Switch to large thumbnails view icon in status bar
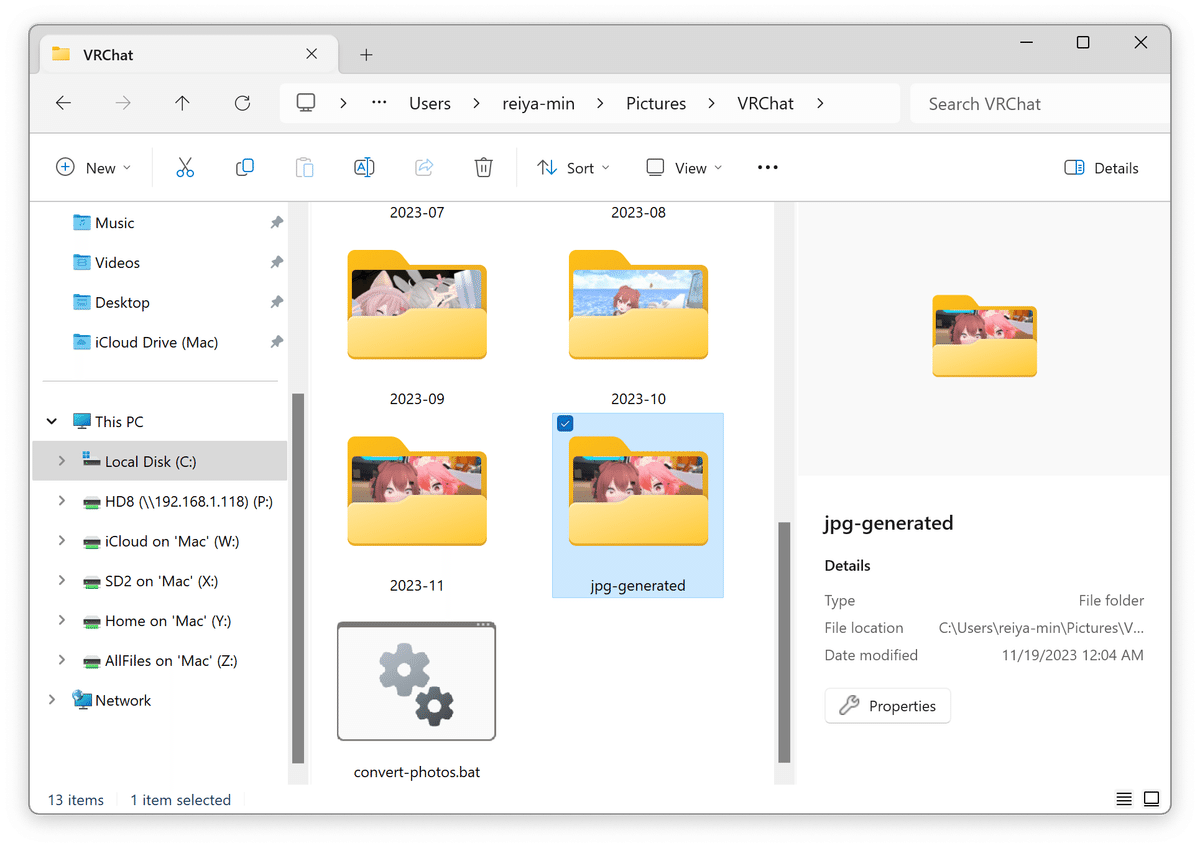Image resolution: width=1200 pixels, height=848 pixels. pyautogui.click(x=1152, y=799)
